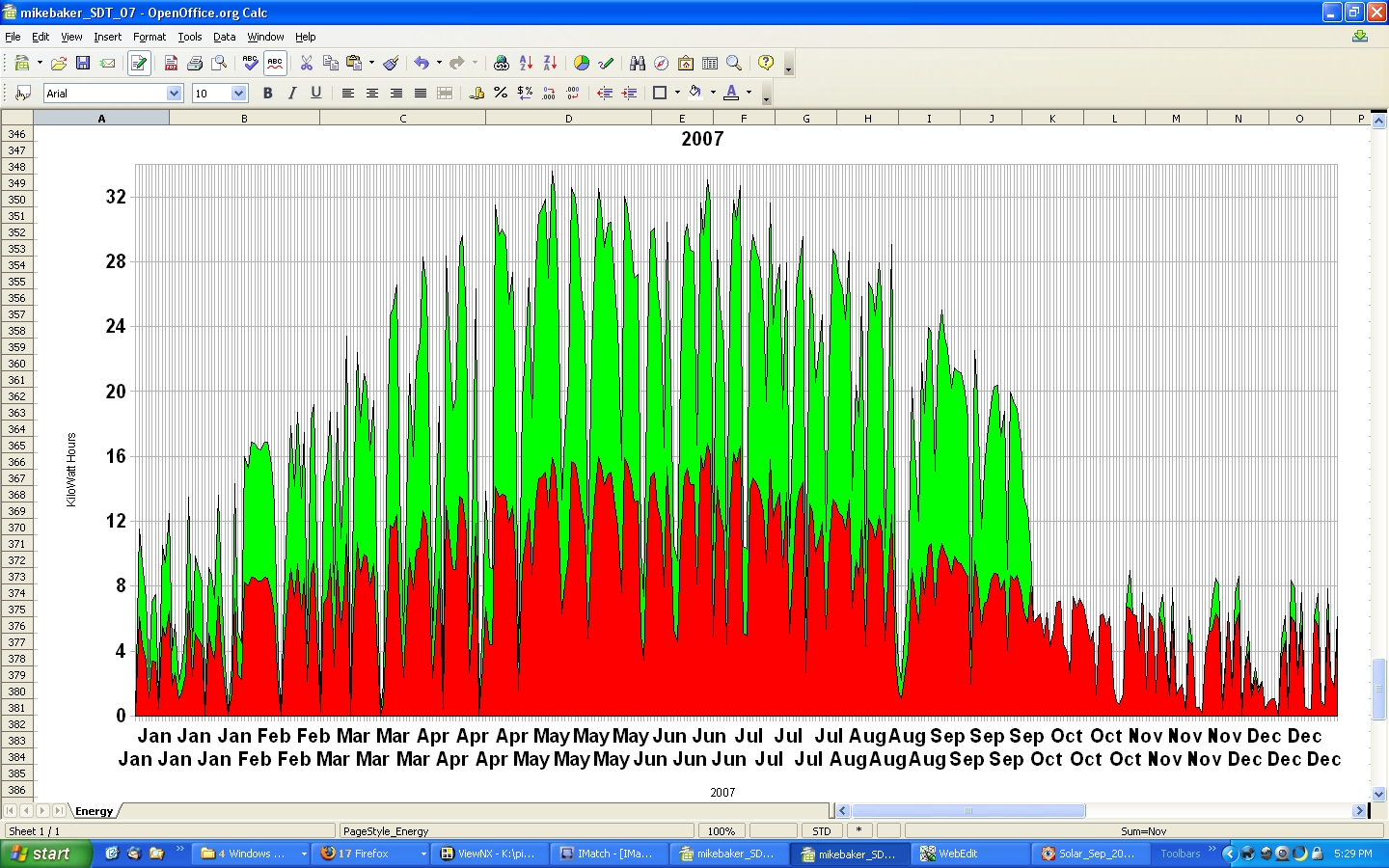The height and width of the screenshot is (868, 1389).
Task: Expand the font size dropdown
Action: coord(239,94)
